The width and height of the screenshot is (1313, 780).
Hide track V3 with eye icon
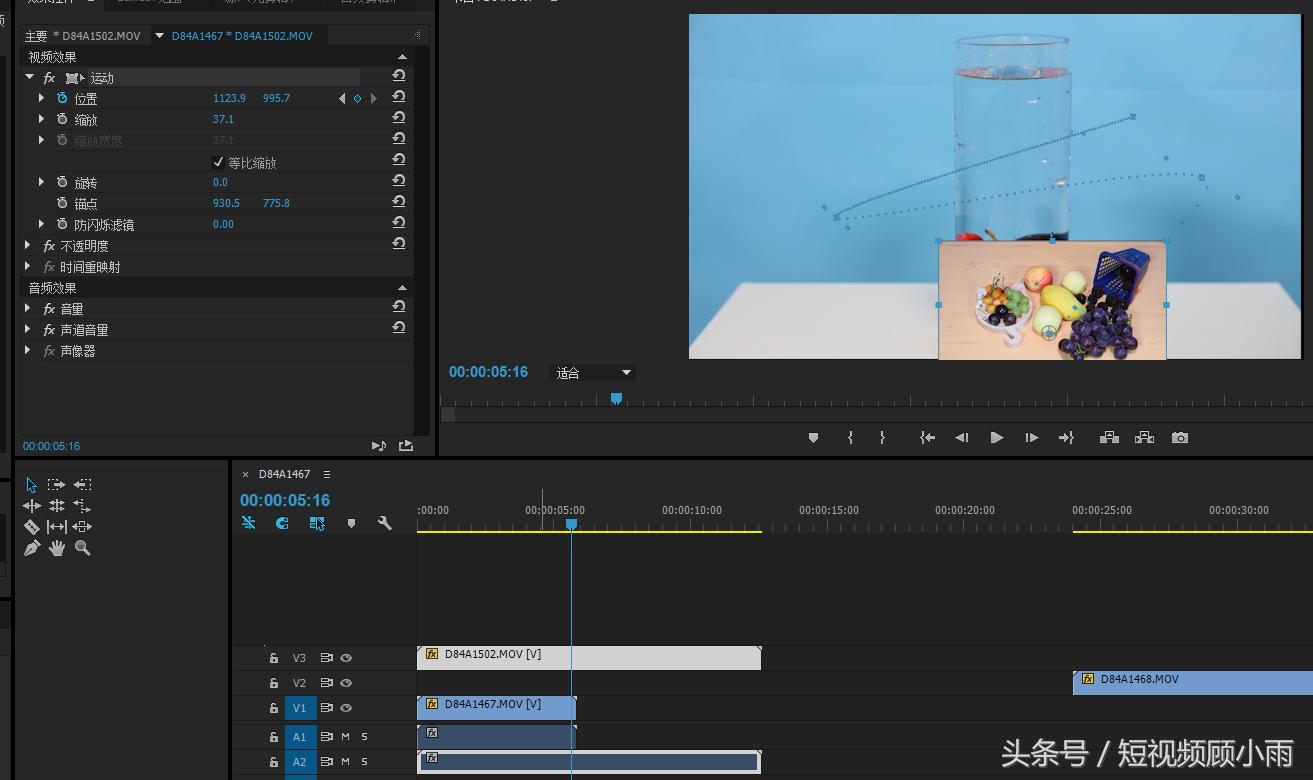click(346, 658)
